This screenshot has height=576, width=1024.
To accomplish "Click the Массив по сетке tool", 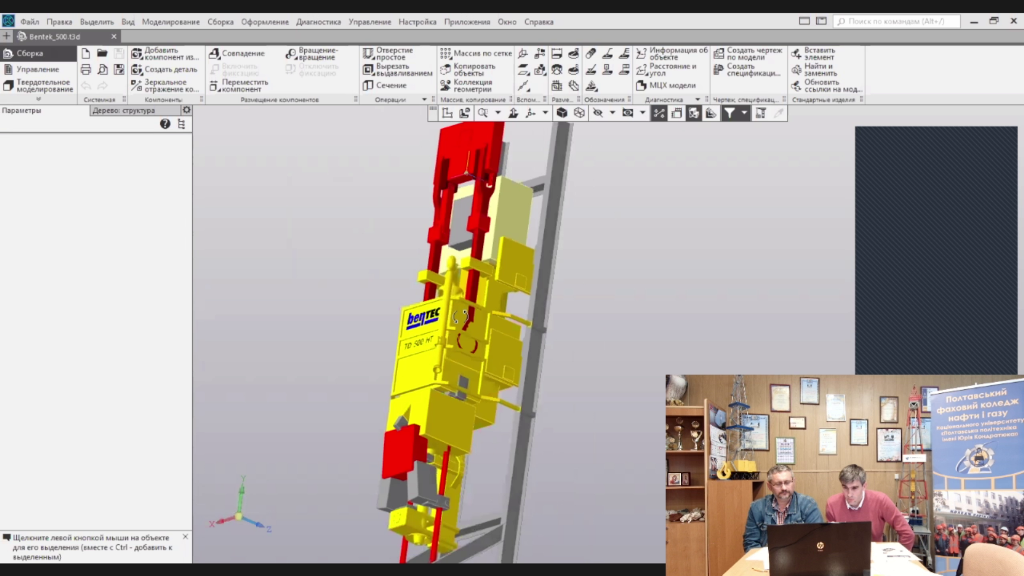I will click(x=476, y=54).
